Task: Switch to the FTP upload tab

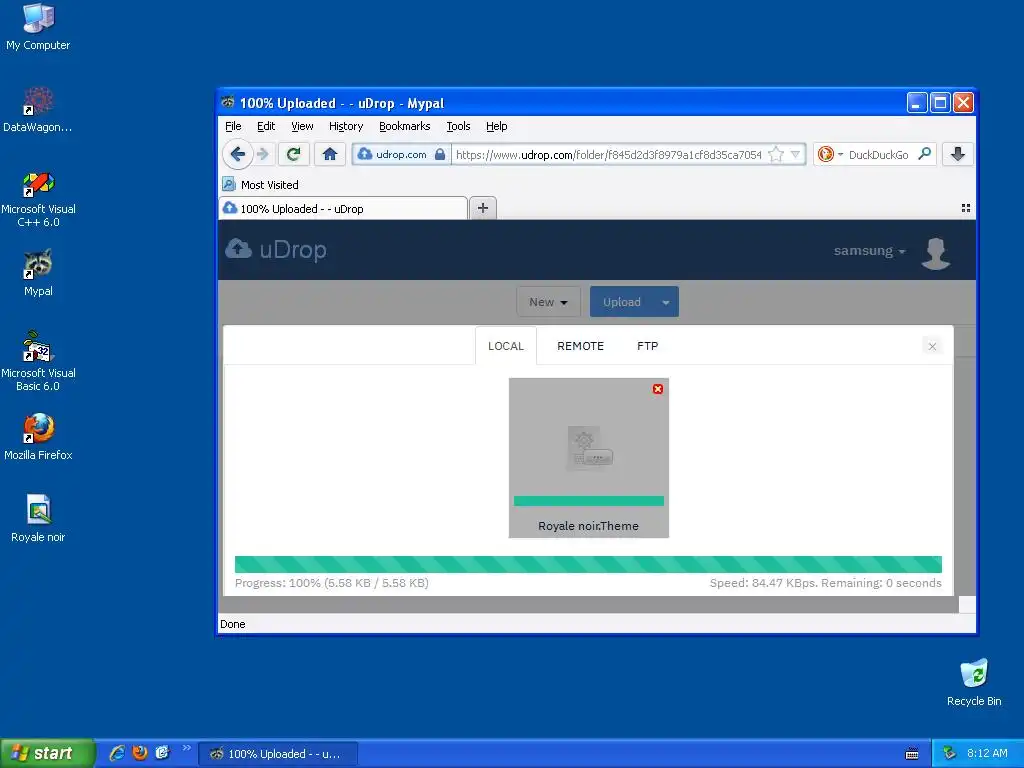Action: tap(648, 345)
